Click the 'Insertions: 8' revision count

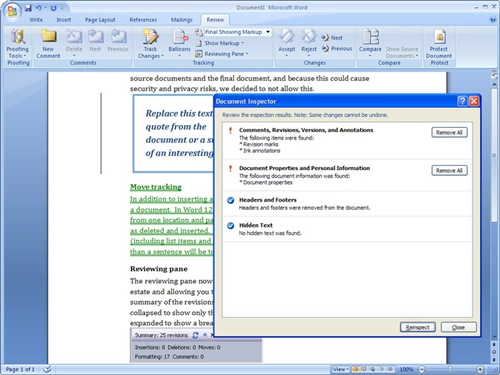[150, 347]
